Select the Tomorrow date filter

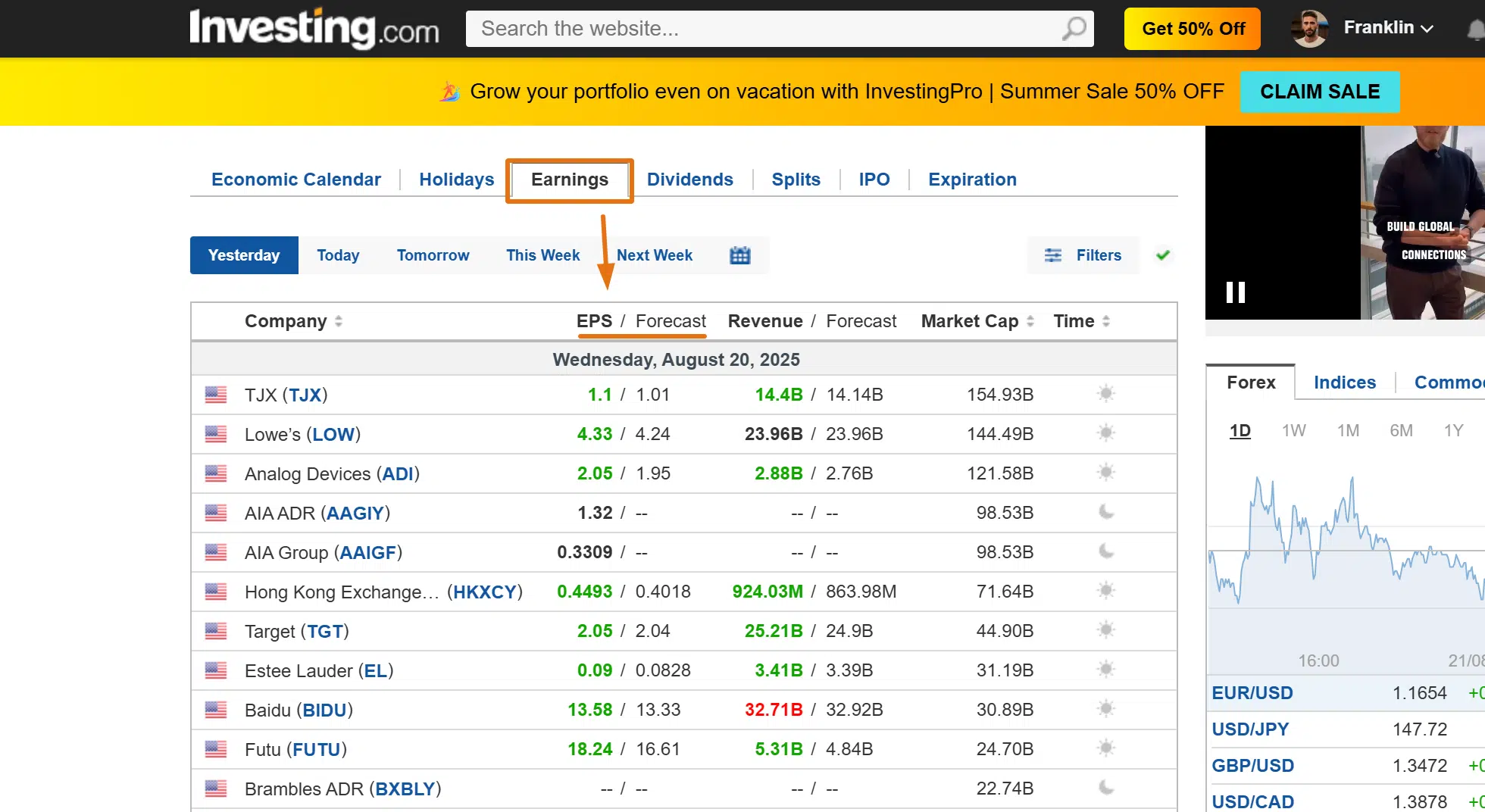click(x=433, y=255)
